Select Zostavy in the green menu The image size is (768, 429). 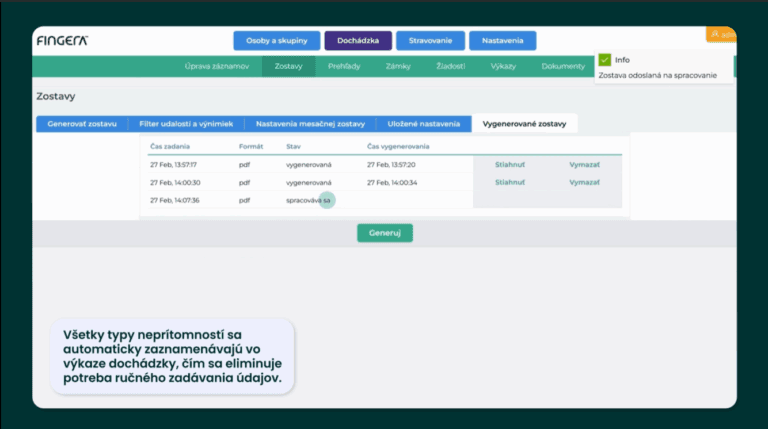(x=288, y=66)
